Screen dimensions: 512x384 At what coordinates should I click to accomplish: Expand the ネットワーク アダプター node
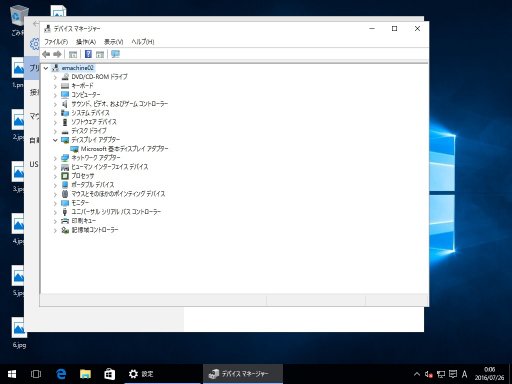pyautogui.click(x=55, y=158)
